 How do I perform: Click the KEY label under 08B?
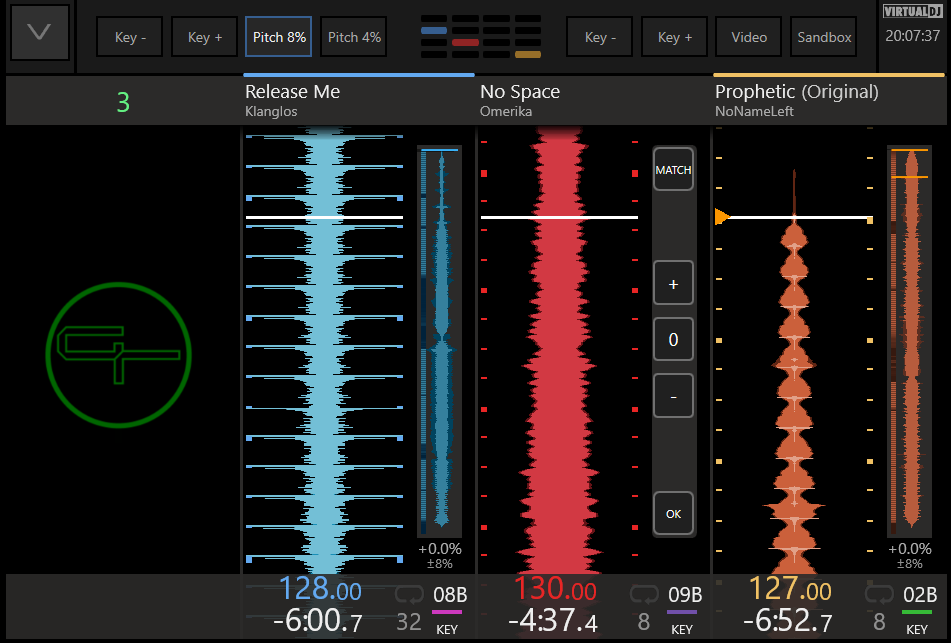pos(447,630)
